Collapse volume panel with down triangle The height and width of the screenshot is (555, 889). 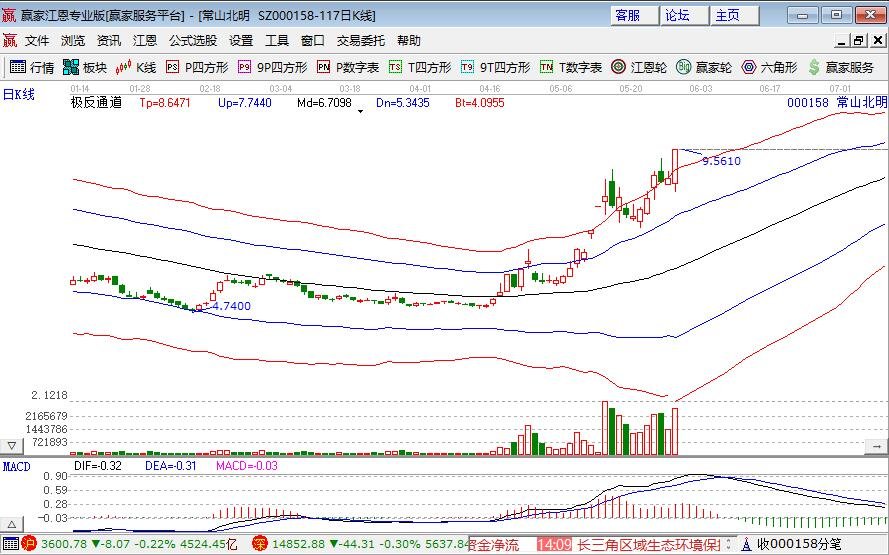pyautogui.click(x=12, y=444)
